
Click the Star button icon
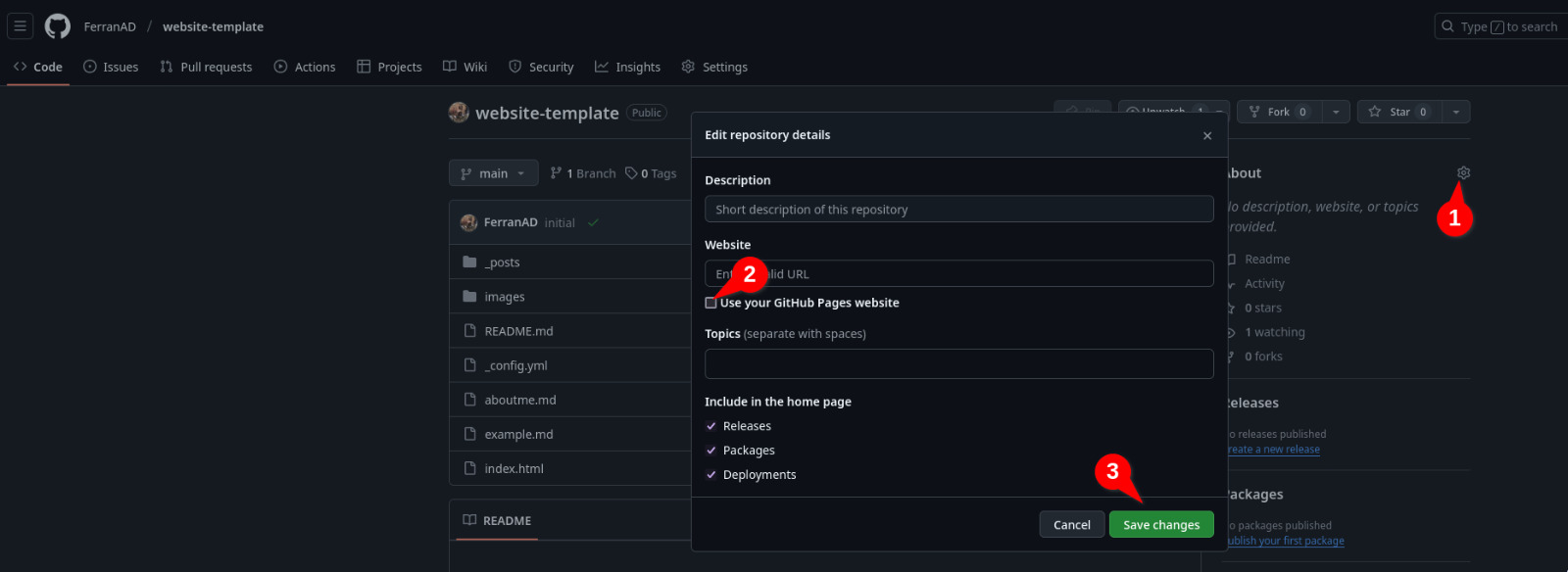pyautogui.click(x=1375, y=112)
